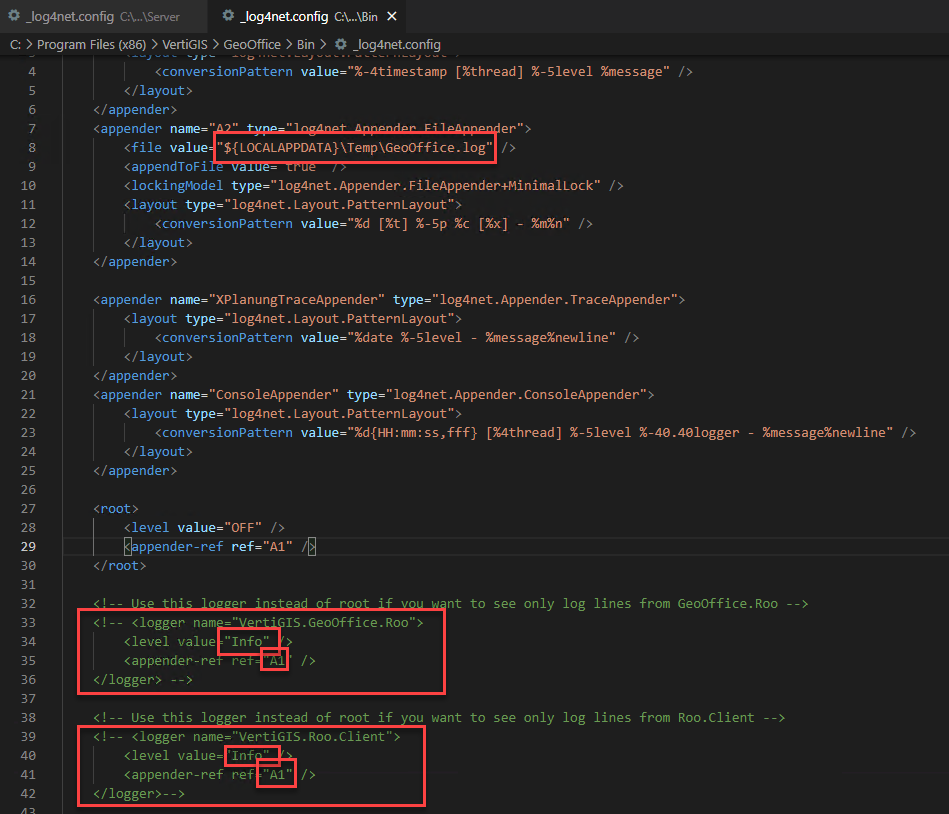Click gear icon in the breadcrumb path
The width and height of the screenshot is (949, 814).
point(341,44)
